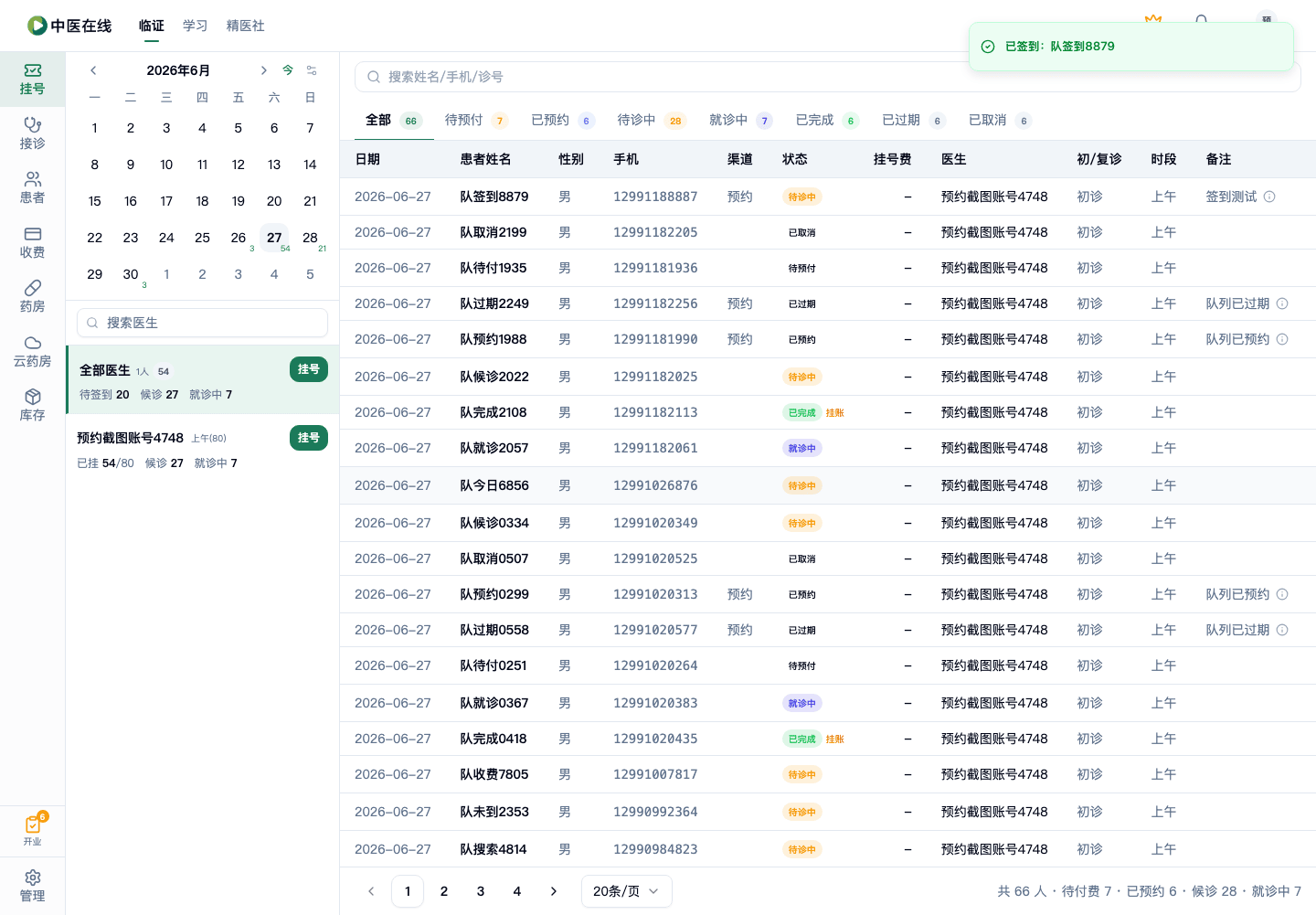Select doctor row 预约截图账号4748
This screenshot has height=915, width=1316.
click(202, 450)
